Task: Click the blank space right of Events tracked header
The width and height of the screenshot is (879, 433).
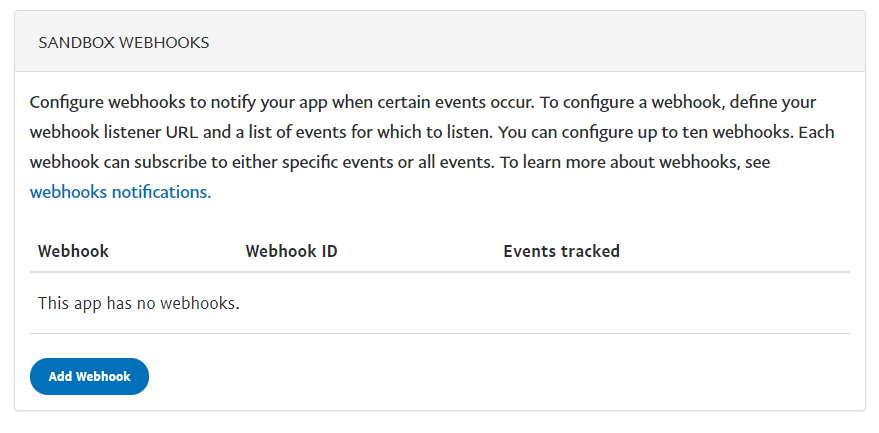Action: pos(740,251)
